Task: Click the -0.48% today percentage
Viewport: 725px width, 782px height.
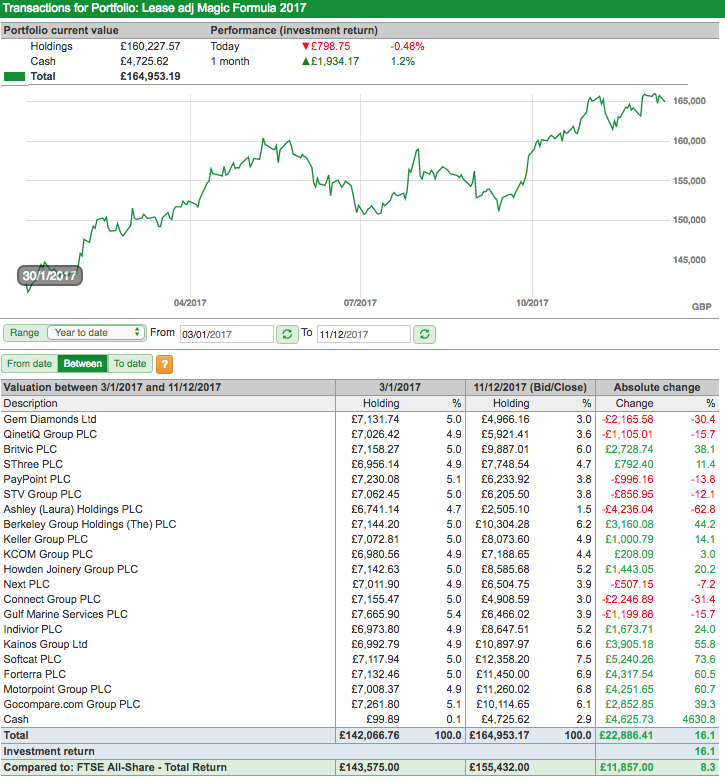Action: click(x=407, y=46)
